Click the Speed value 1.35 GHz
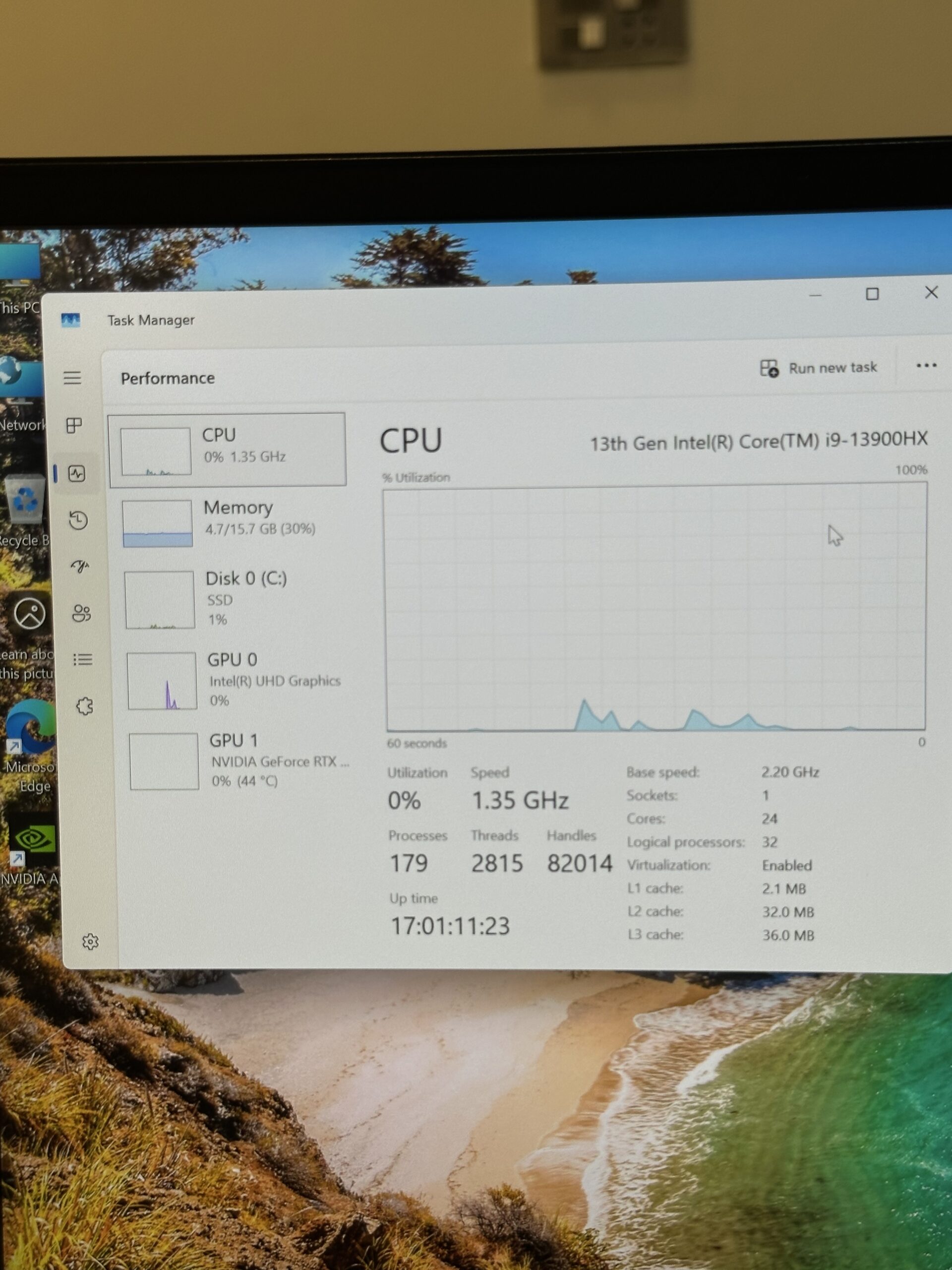 click(520, 800)
